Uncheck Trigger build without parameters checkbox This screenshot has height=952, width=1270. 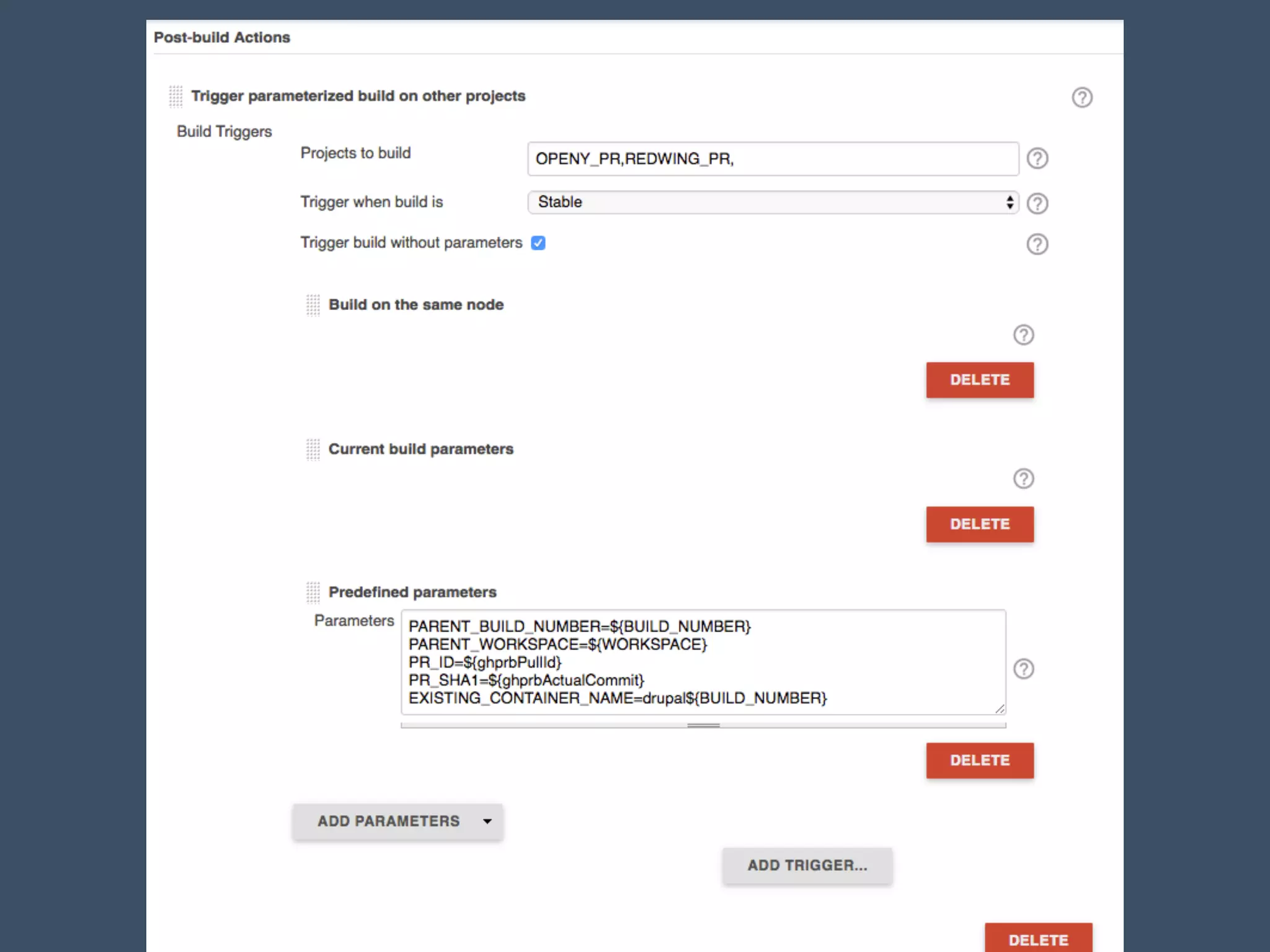coord(538,243)
